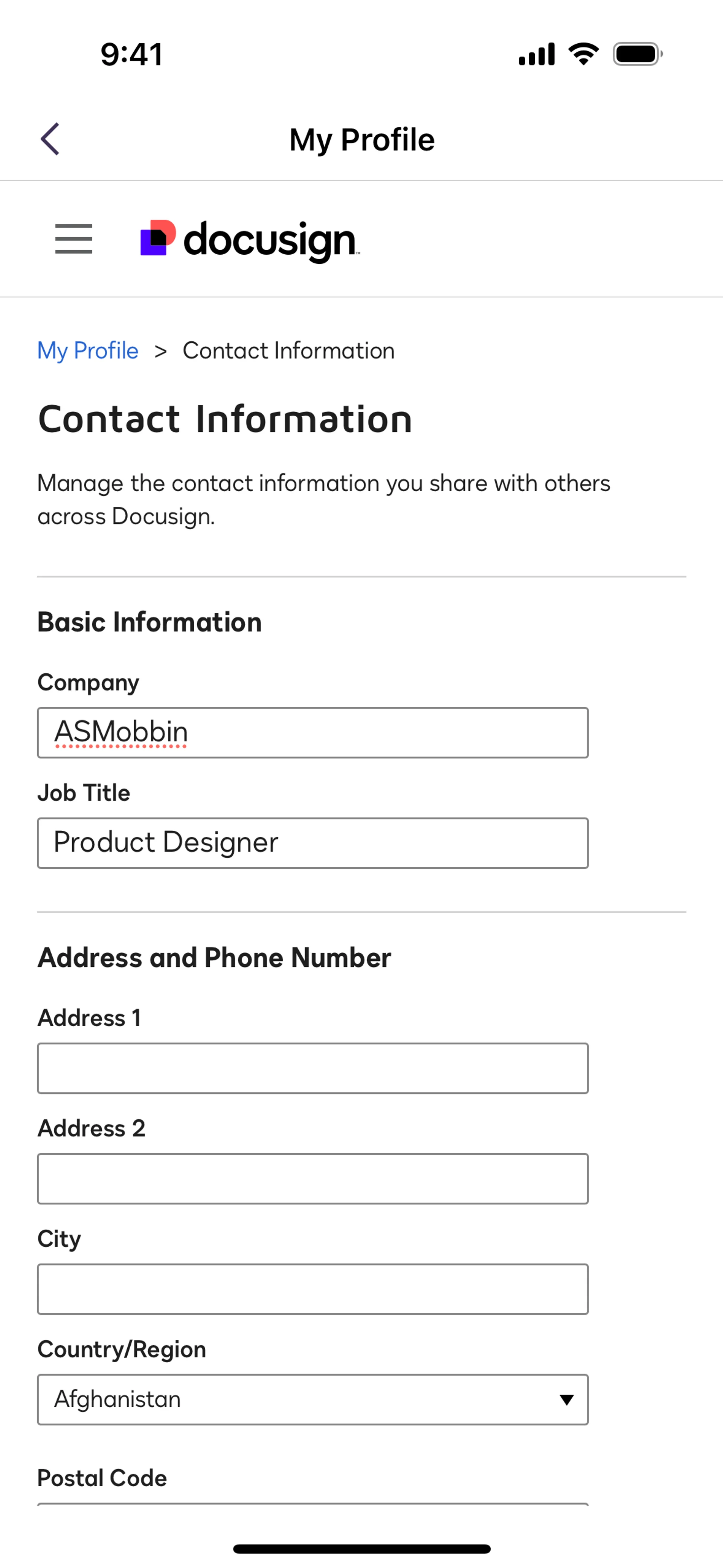723x1568 pixels.
Task: Tap the My Profile header title
Action: [361, 139]
